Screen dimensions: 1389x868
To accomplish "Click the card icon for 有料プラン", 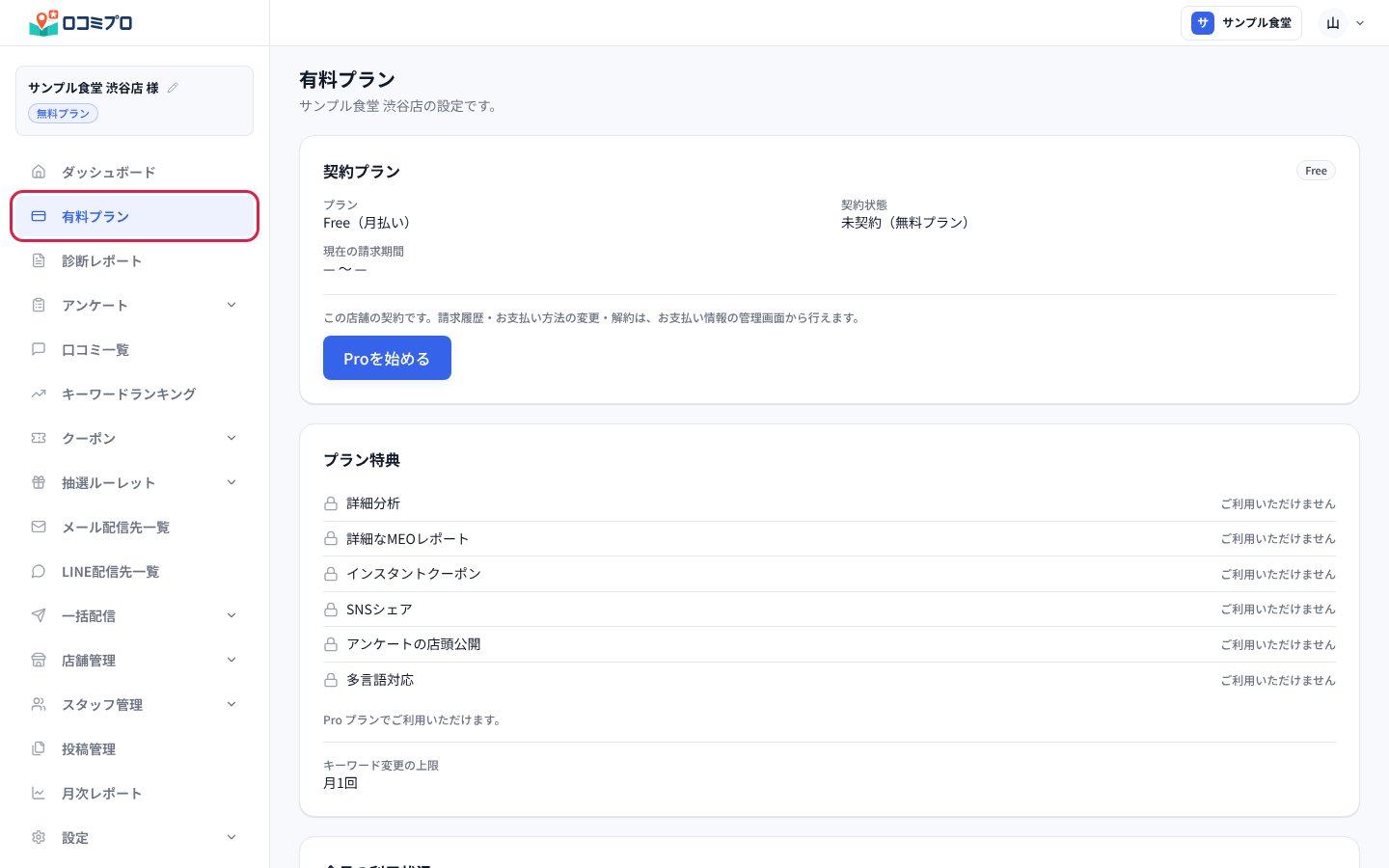I will click(x=39, y=216).
